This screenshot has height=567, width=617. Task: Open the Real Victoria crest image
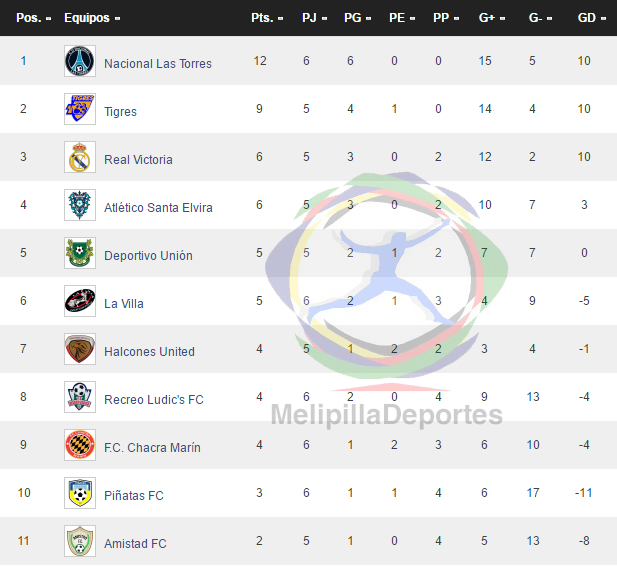tap(80, 157)
